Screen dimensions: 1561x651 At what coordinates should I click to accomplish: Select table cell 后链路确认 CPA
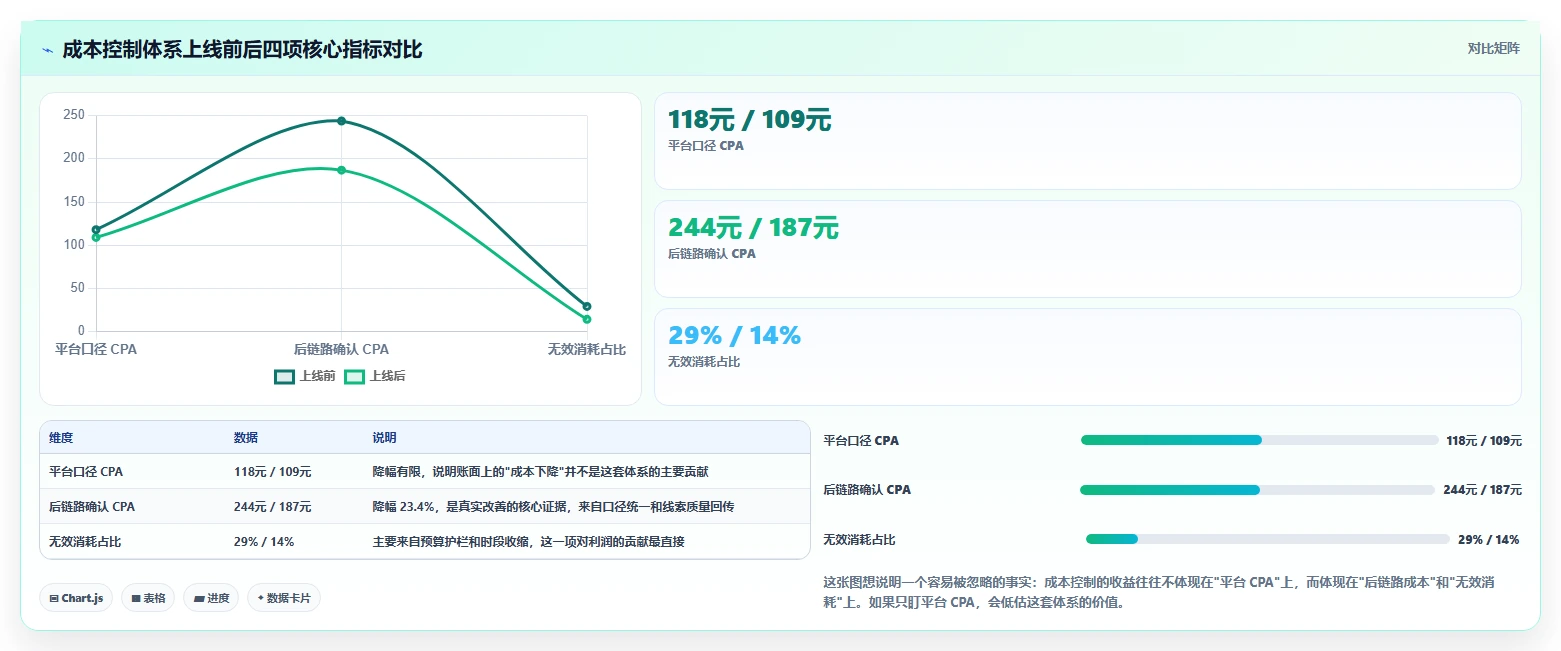tap(92, 506)
